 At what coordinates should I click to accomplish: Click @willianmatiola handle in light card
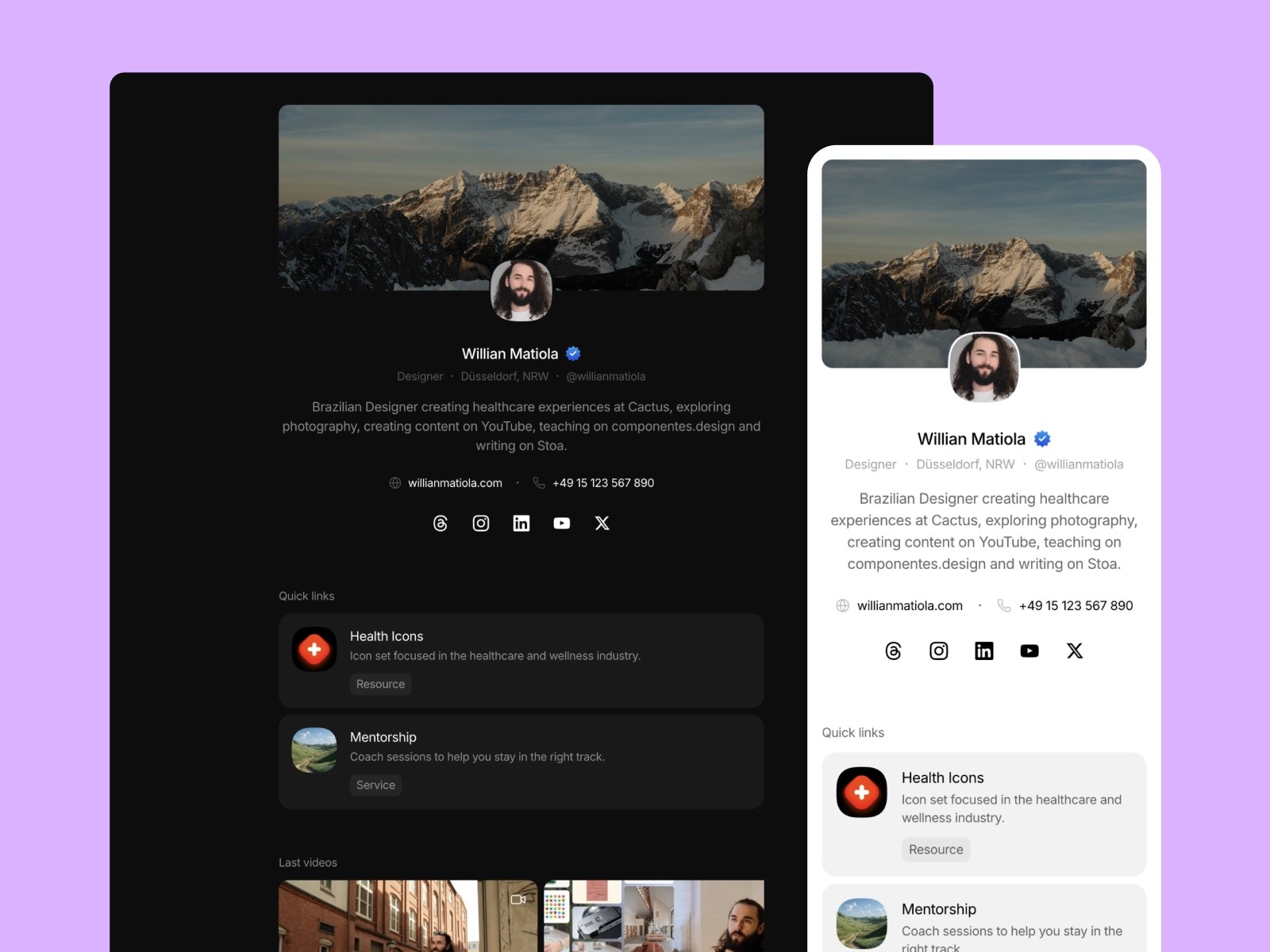1079,464
